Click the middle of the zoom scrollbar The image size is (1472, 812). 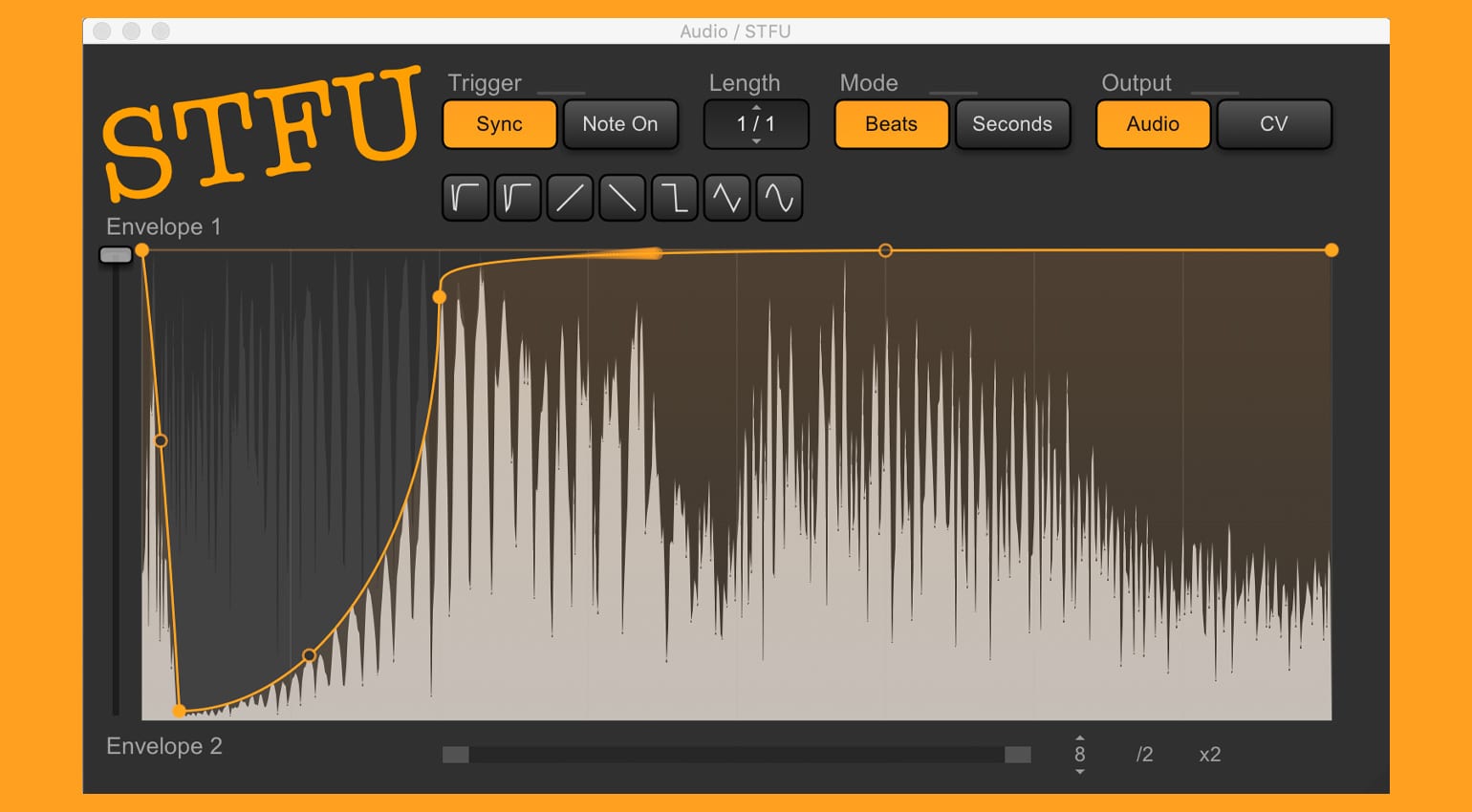[x=737, y=755]
